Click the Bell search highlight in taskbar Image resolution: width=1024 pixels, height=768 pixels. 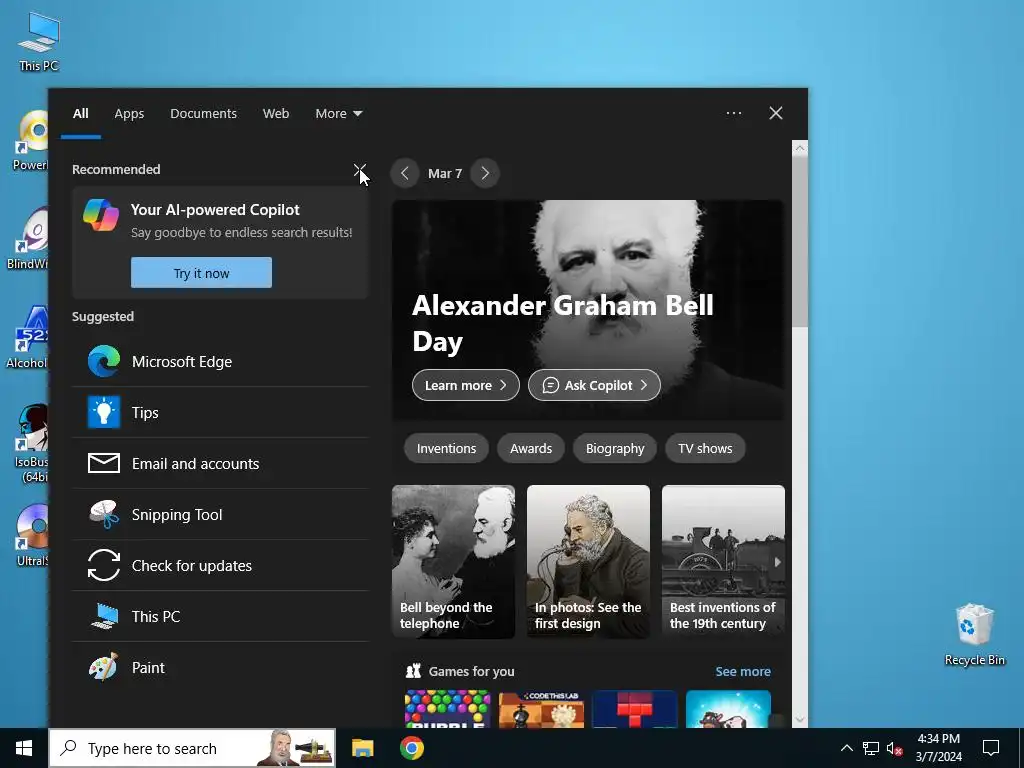(x=295, y=748)
